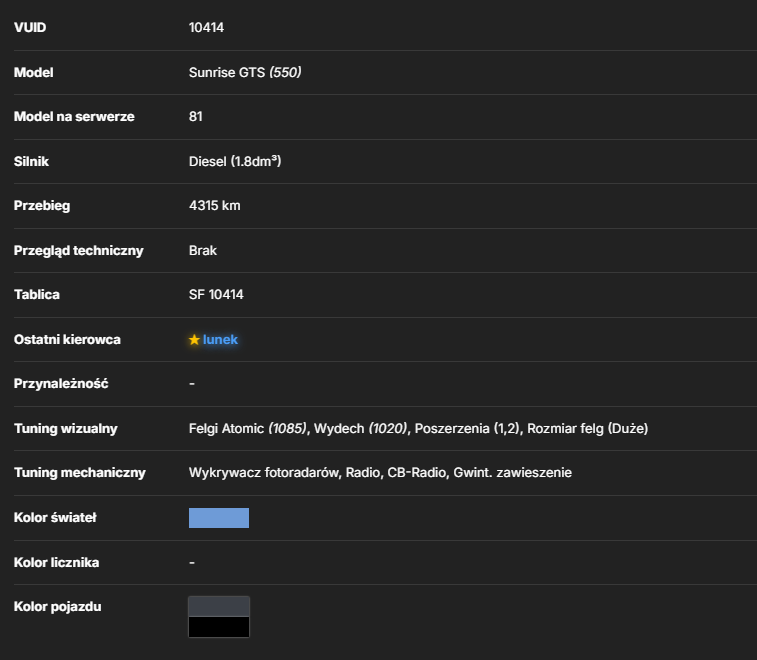Select the dark gray upper Kolor pojazdu swatch

pos(219,606)
